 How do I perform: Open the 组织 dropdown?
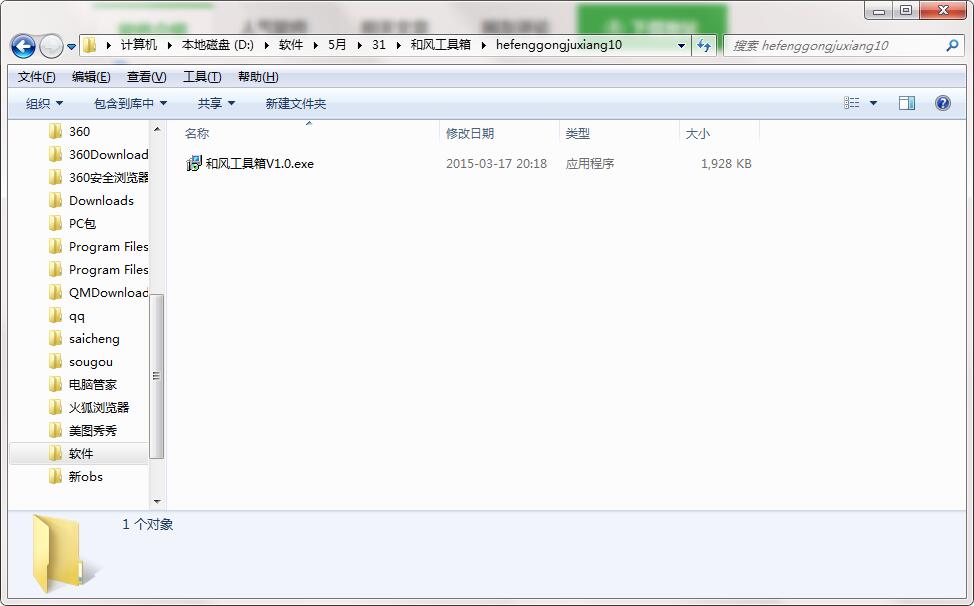click(44, 103)
